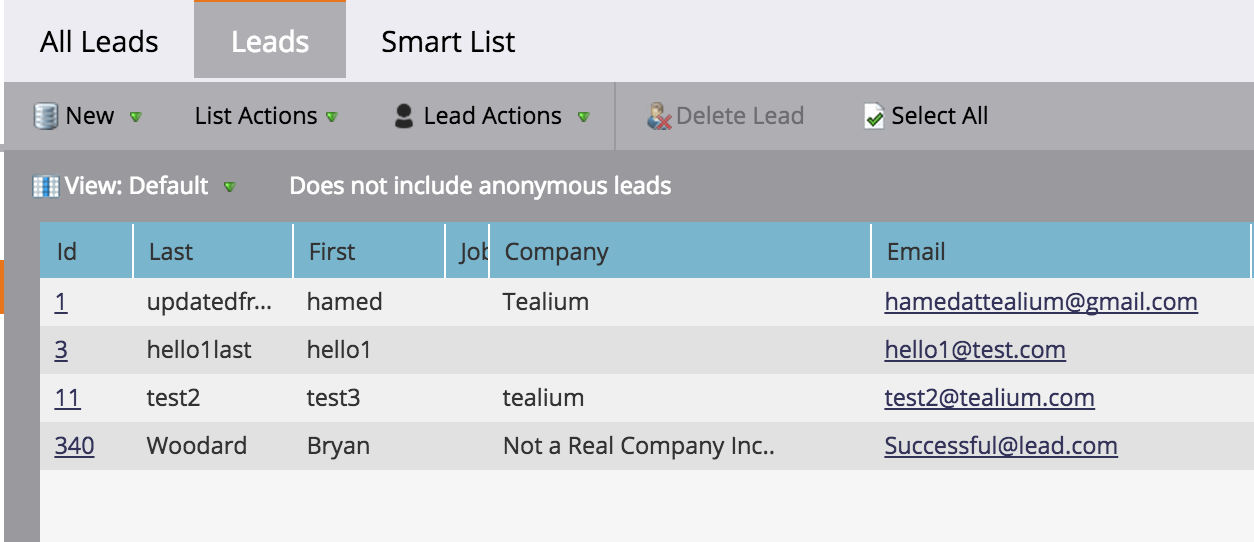This screenshot has width=1254, height=542.
Task: Expand the New dropdown arrow
Action: (x=136, y=117)
